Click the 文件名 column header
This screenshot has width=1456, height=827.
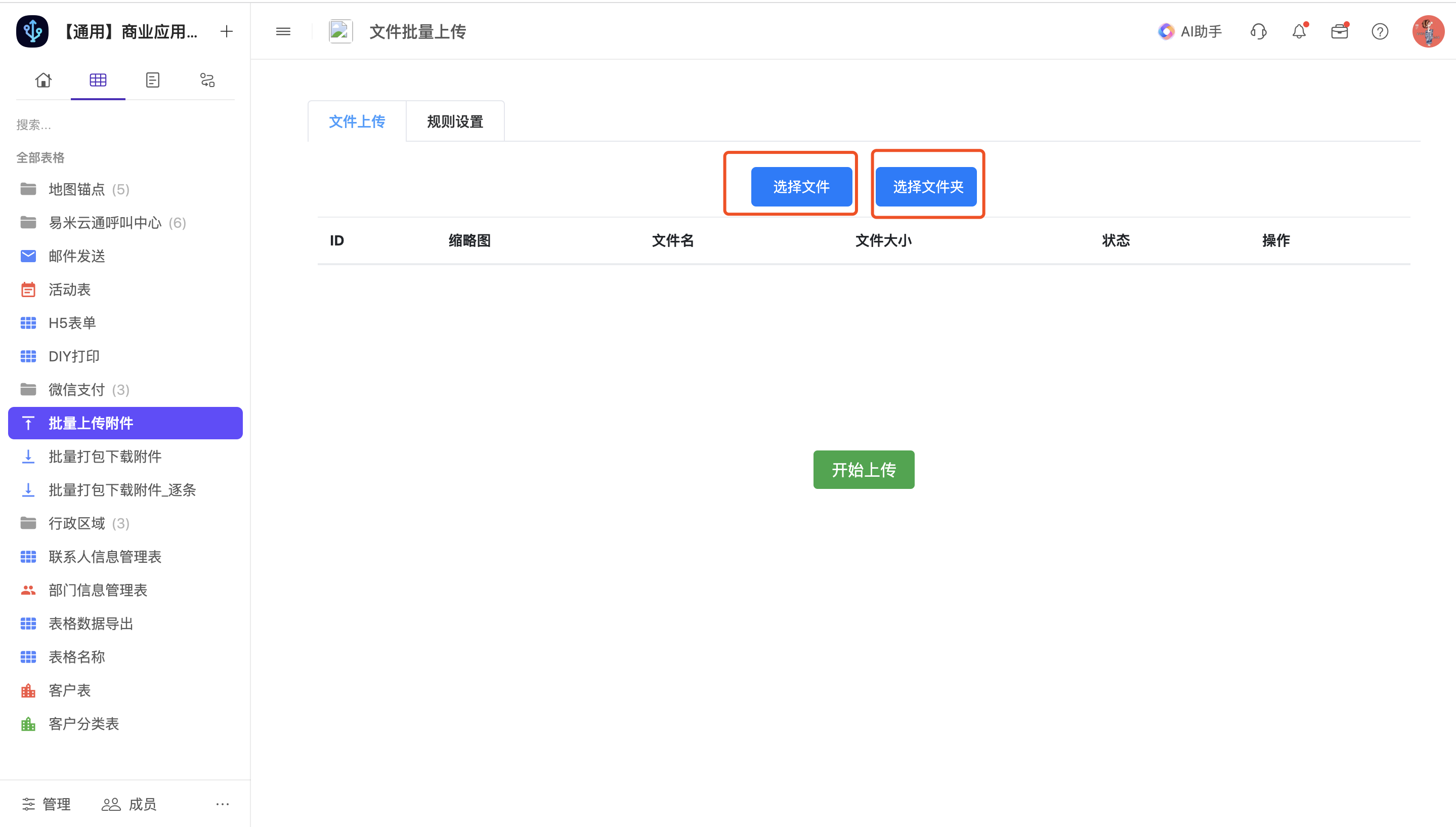(x=673, y=241)
